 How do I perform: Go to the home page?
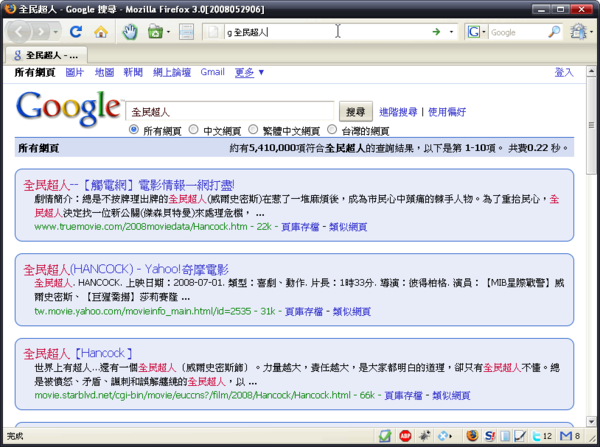pos(101,32)
